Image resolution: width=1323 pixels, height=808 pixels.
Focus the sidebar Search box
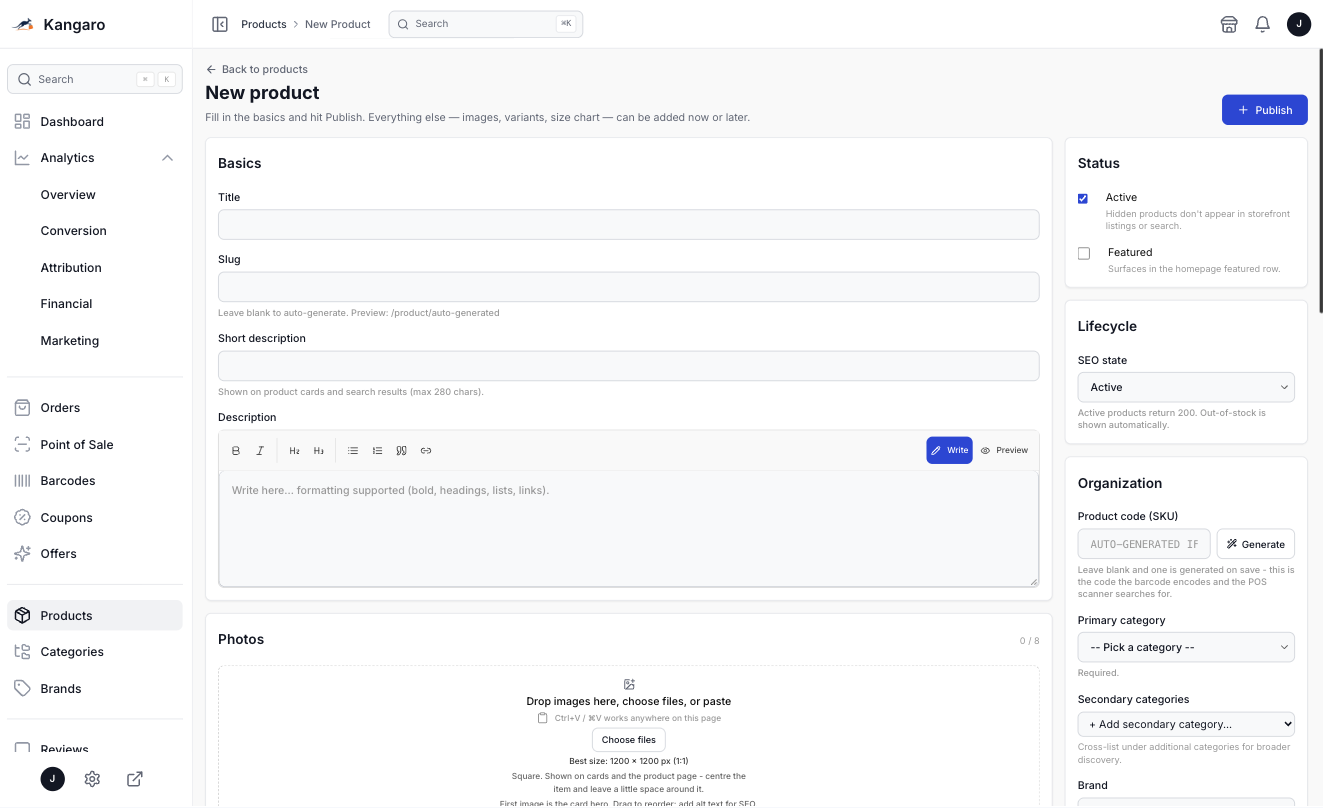coord(95,80)
